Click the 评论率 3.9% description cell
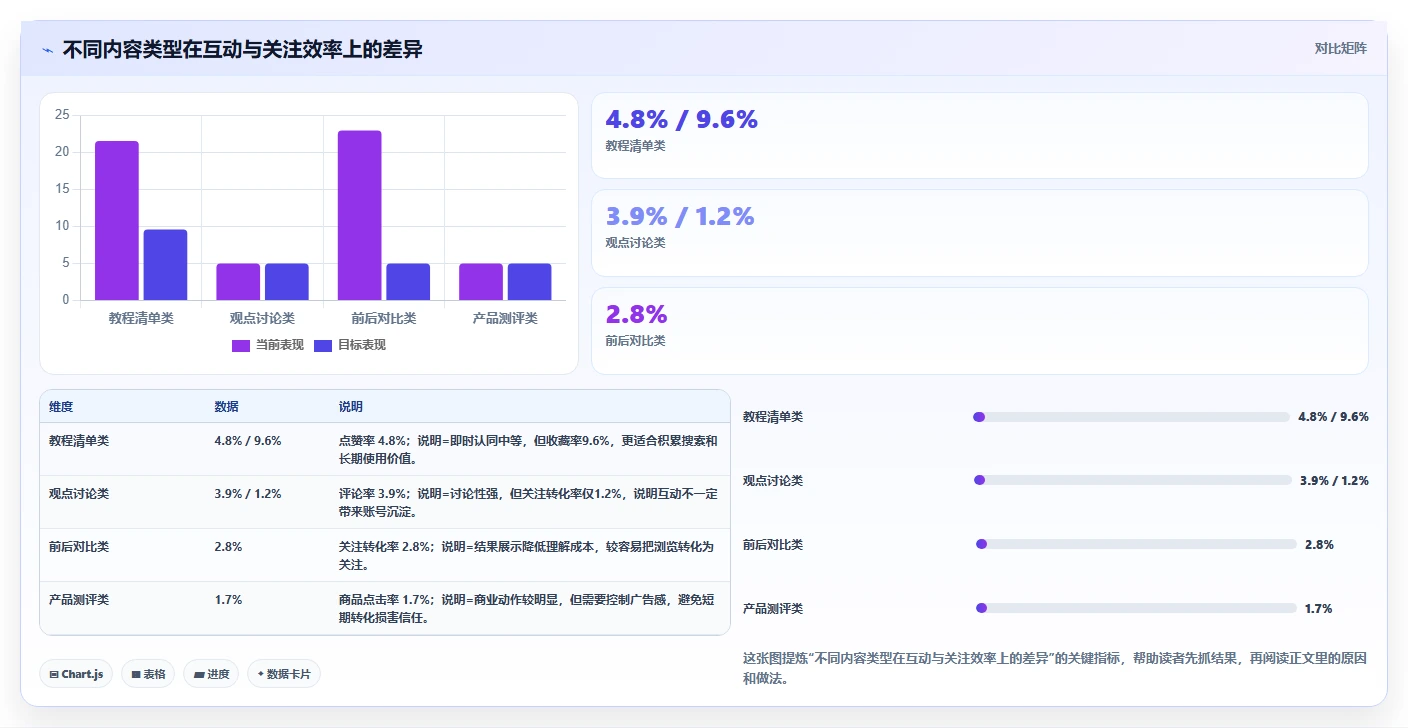1408x728 pixels. point(528,503)
